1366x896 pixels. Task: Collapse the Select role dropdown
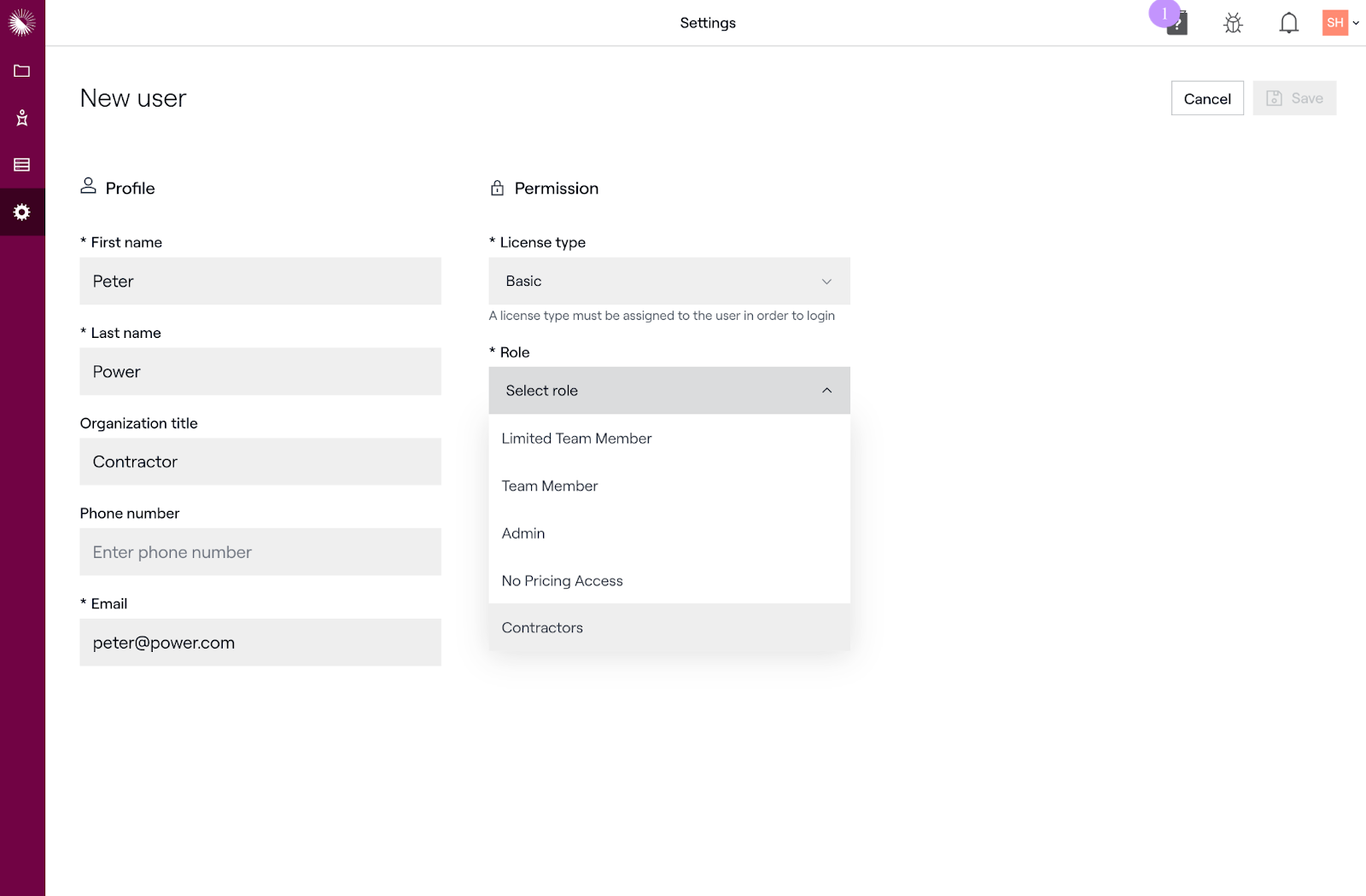click(x=668, y=390)
